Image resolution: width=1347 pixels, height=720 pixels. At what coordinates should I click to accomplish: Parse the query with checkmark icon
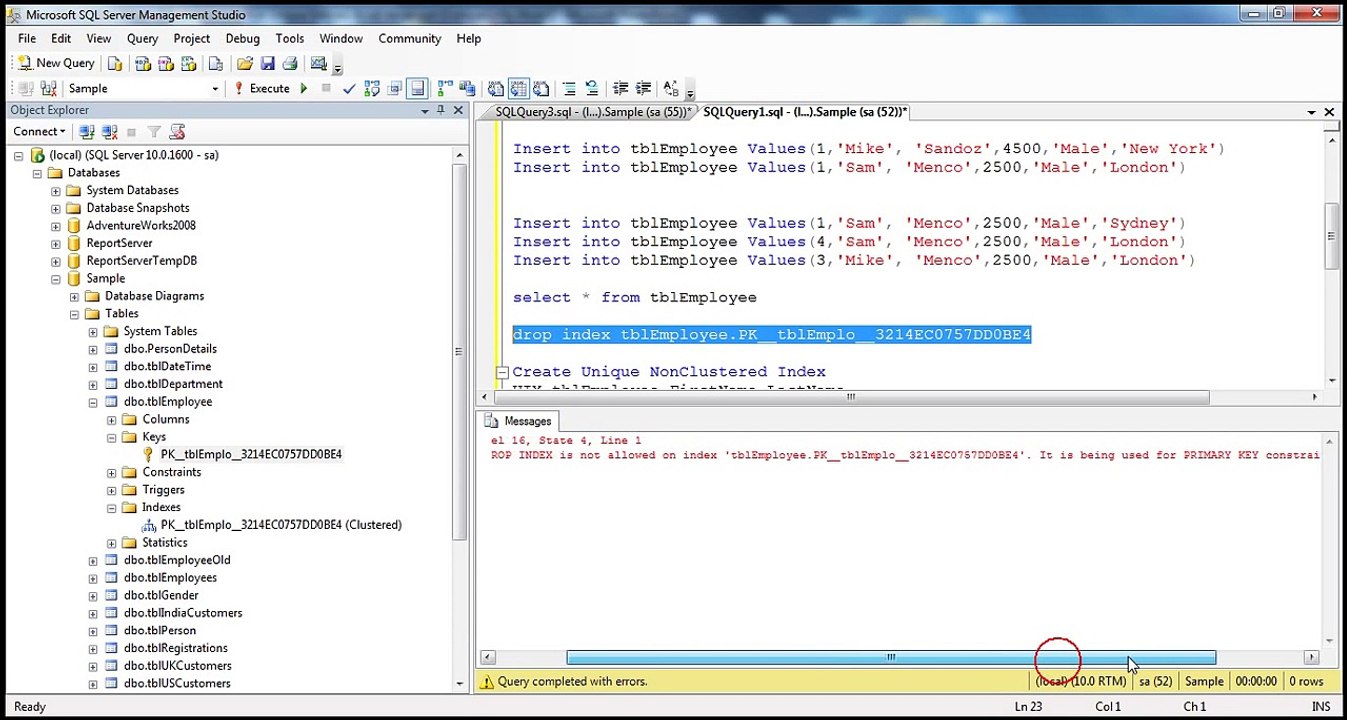[x=349, y=89]
